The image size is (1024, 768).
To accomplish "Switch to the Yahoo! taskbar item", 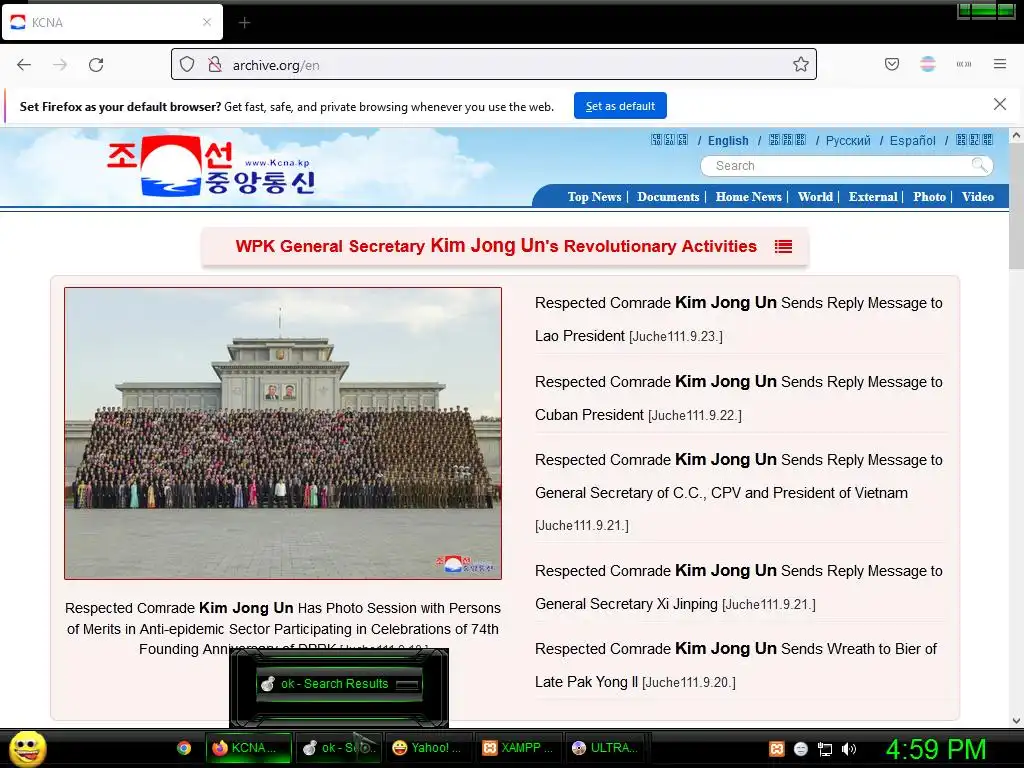I will pyautogui.click(x=427, y=748).
